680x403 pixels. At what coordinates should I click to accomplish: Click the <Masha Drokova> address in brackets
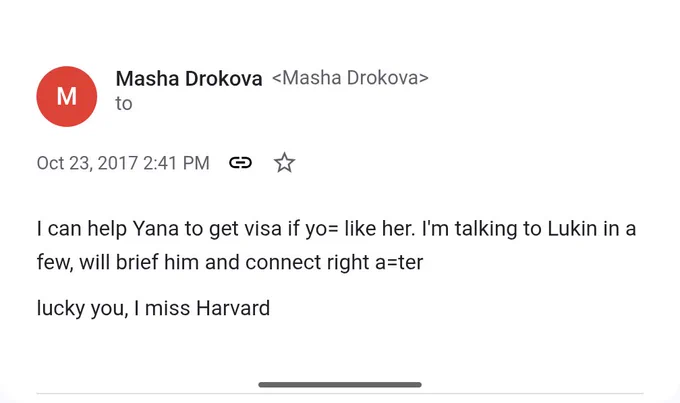[x=350, y=78]
